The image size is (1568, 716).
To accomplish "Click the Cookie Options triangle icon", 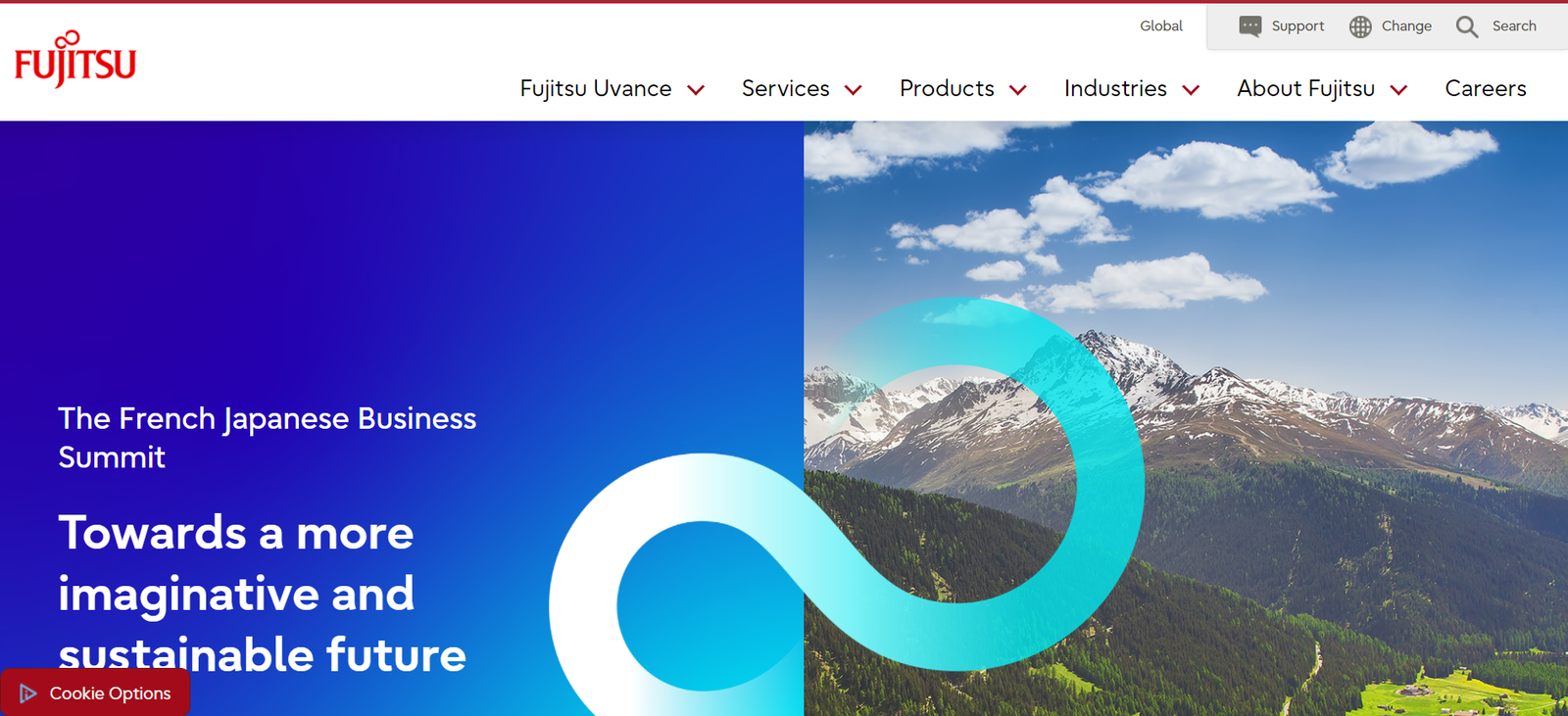I will point(28,693).
